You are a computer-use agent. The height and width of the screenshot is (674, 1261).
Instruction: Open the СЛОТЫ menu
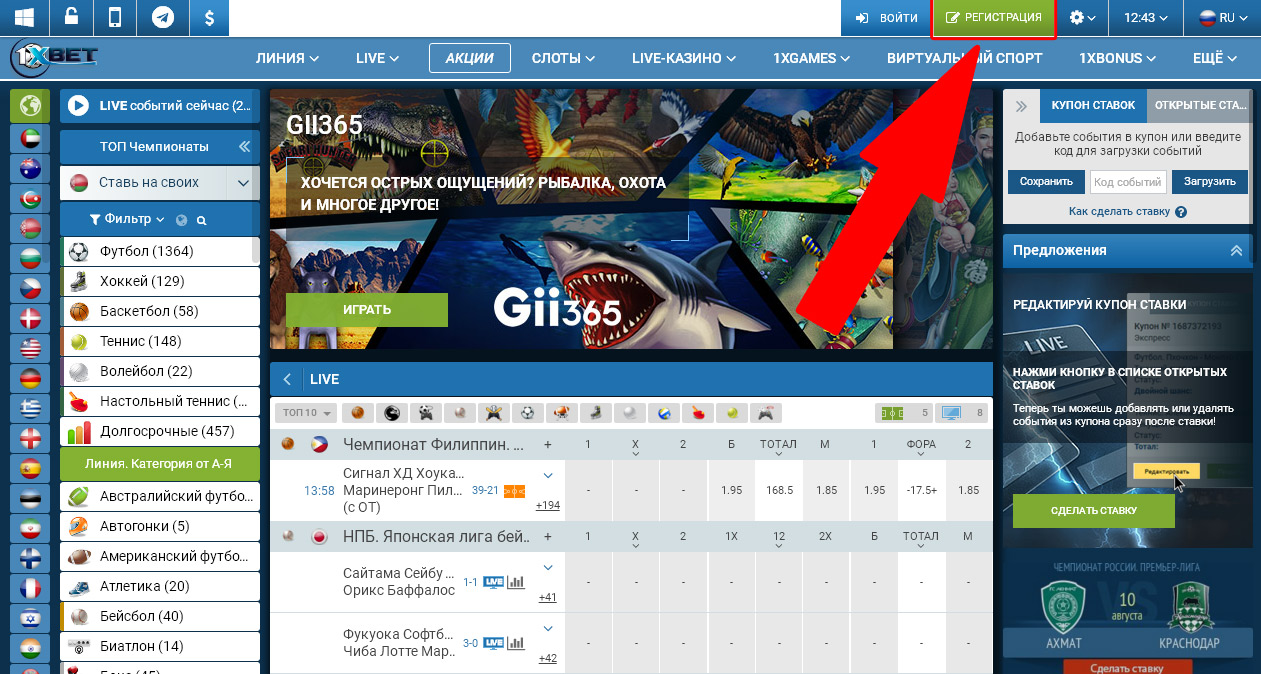point(563,58)
